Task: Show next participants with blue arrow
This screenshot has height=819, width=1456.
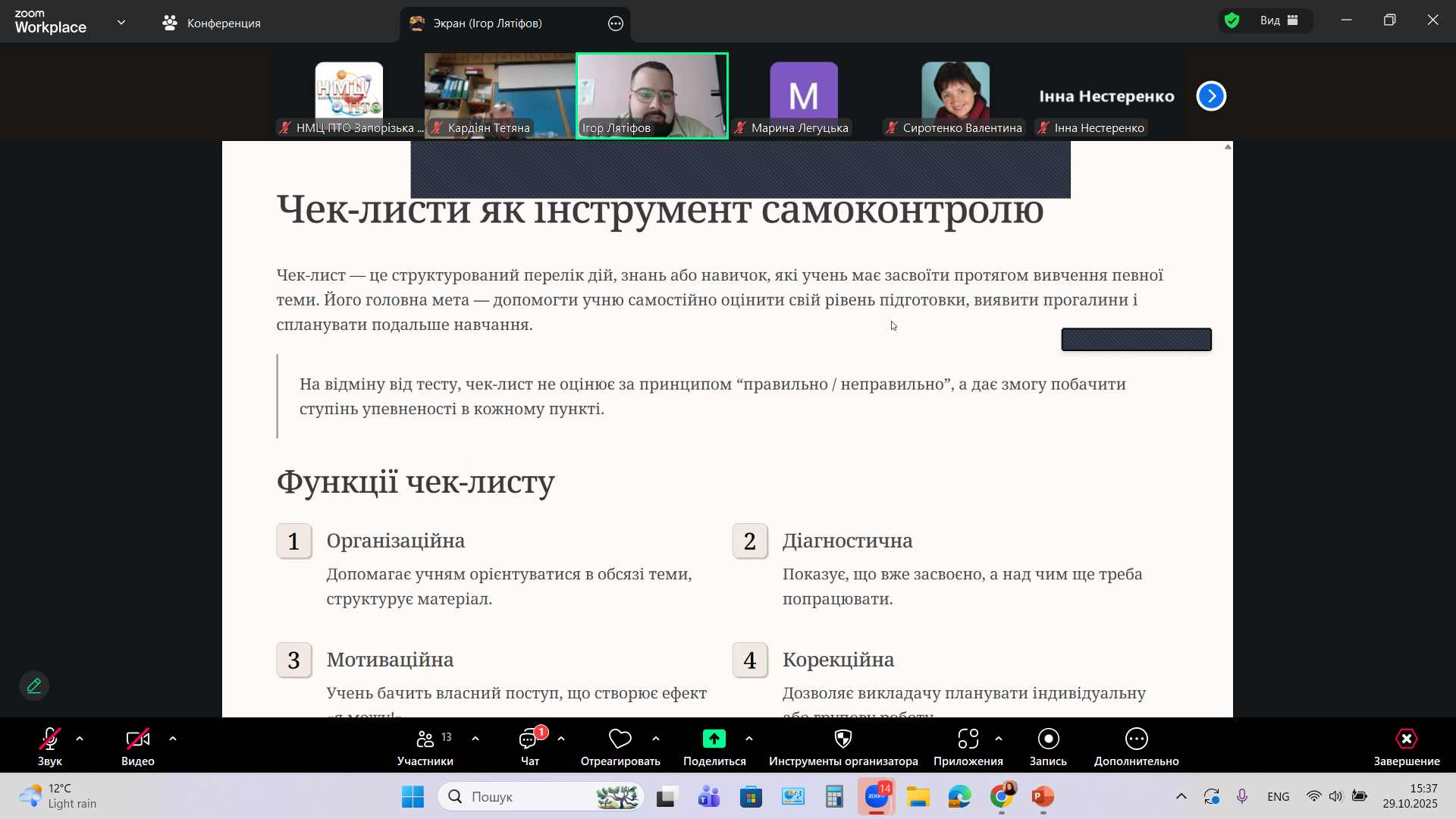Action: click(x=1211, y=96)
